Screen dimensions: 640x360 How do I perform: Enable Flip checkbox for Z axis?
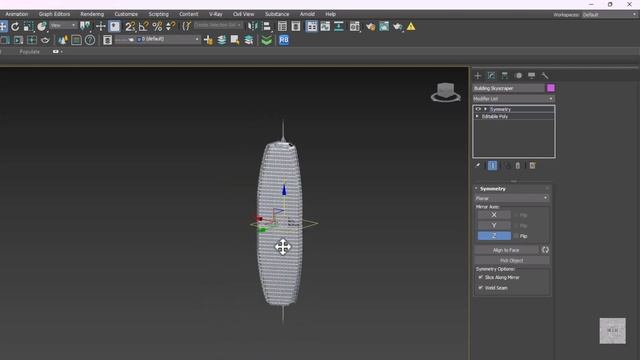516,236
